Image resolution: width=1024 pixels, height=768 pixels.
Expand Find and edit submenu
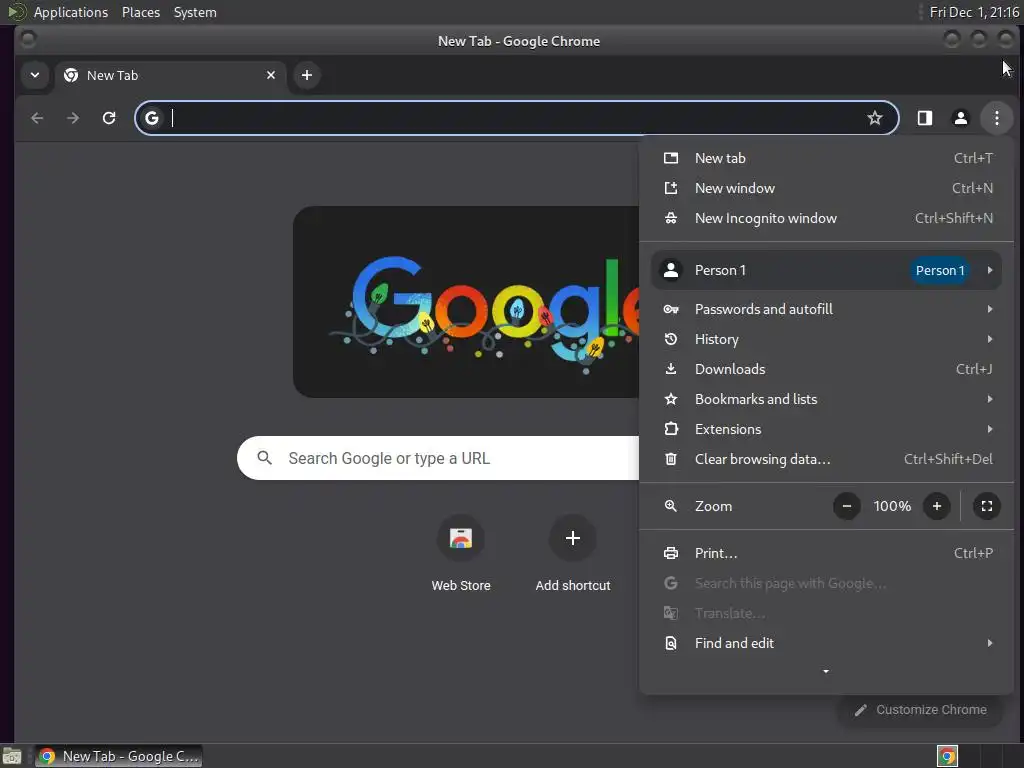[826, 643]
